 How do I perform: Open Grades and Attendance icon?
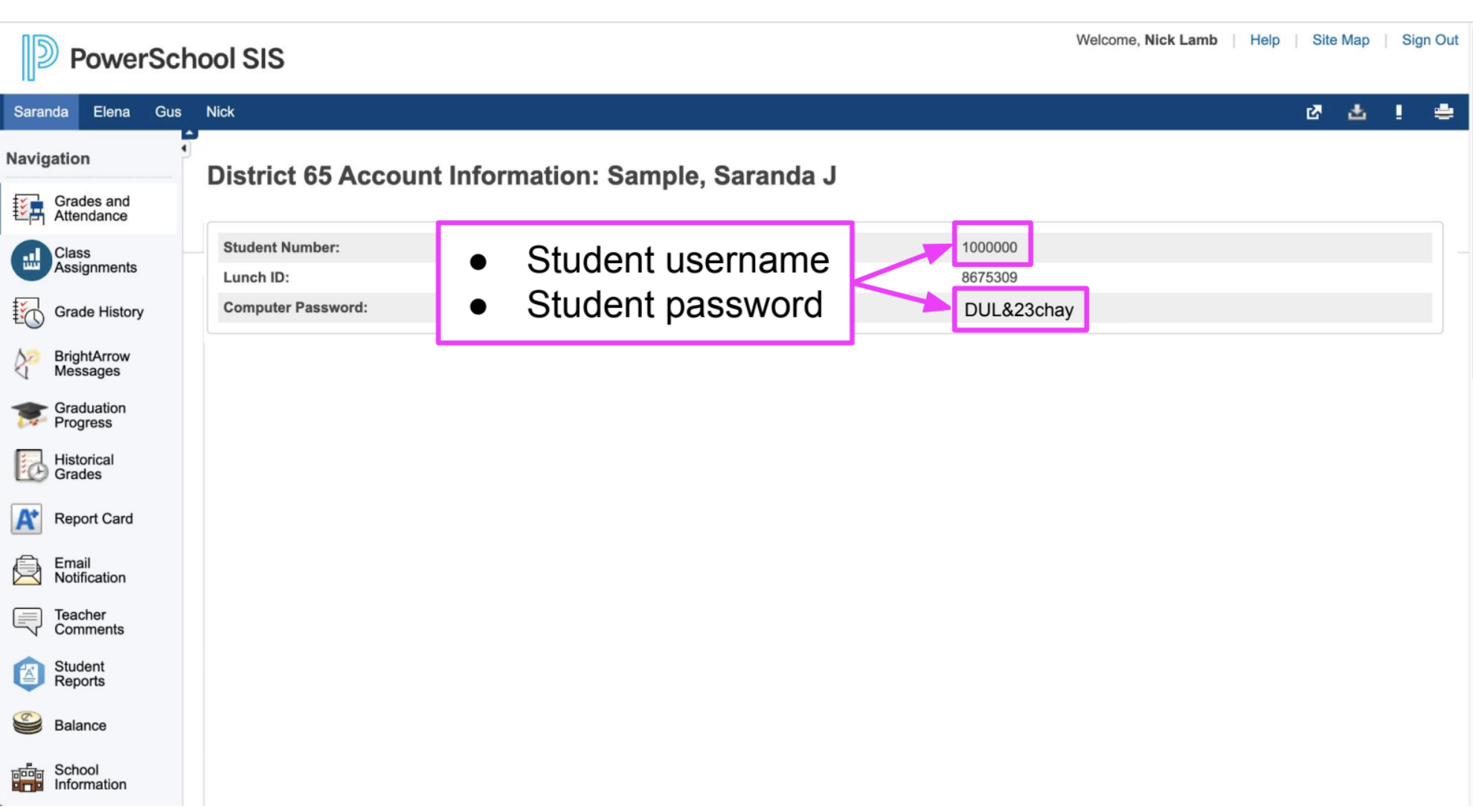pos(28,209)
